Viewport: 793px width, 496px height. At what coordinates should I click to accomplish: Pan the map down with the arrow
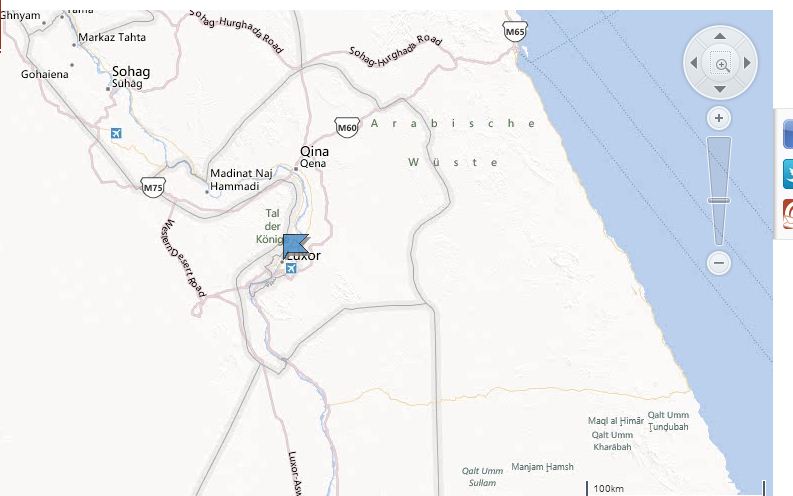point(720,89)
